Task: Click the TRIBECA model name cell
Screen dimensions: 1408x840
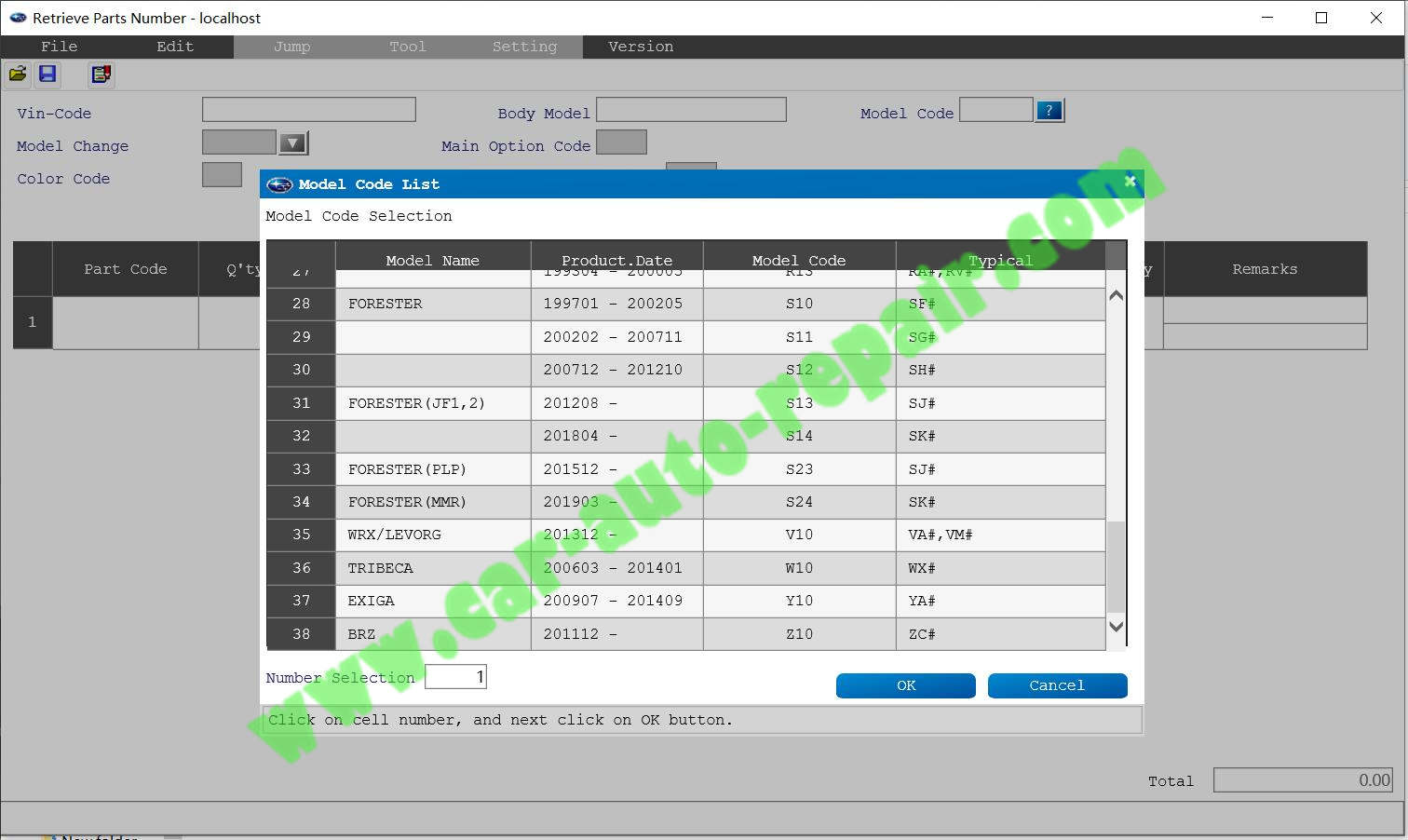Action: click(433, 568)
